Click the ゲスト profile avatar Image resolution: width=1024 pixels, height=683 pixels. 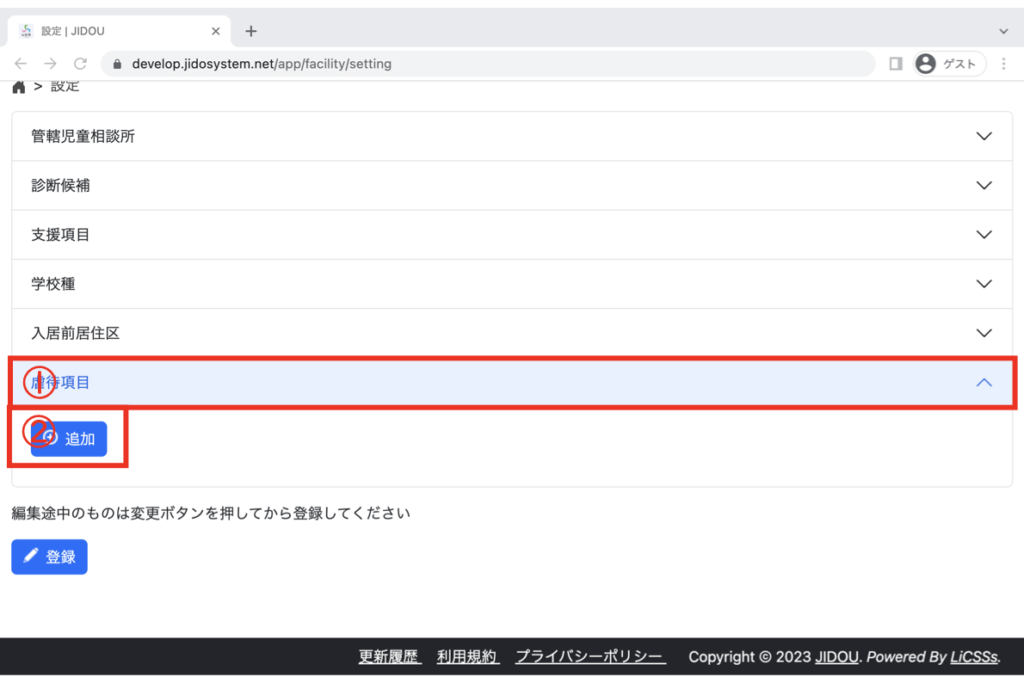[926, 63]
